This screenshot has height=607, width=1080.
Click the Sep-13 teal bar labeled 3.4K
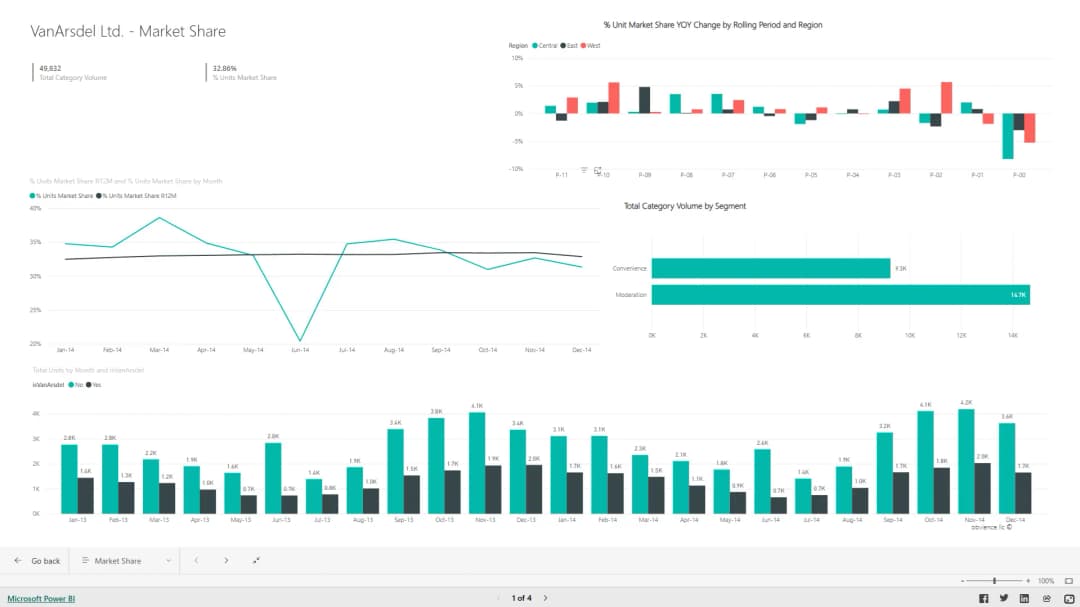pyautogui.click(x=395, y=471)
